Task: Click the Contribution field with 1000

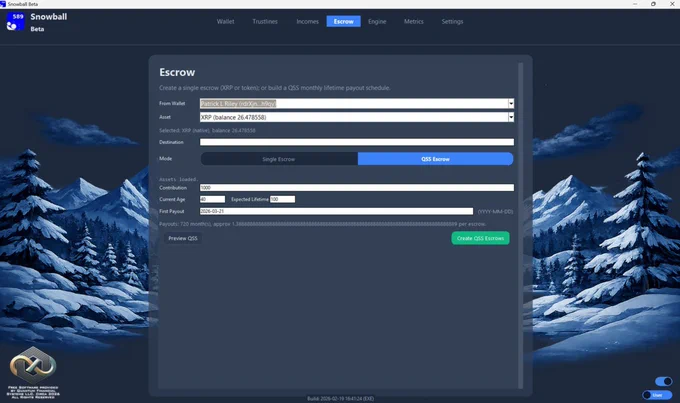Action: pos(356,187)
